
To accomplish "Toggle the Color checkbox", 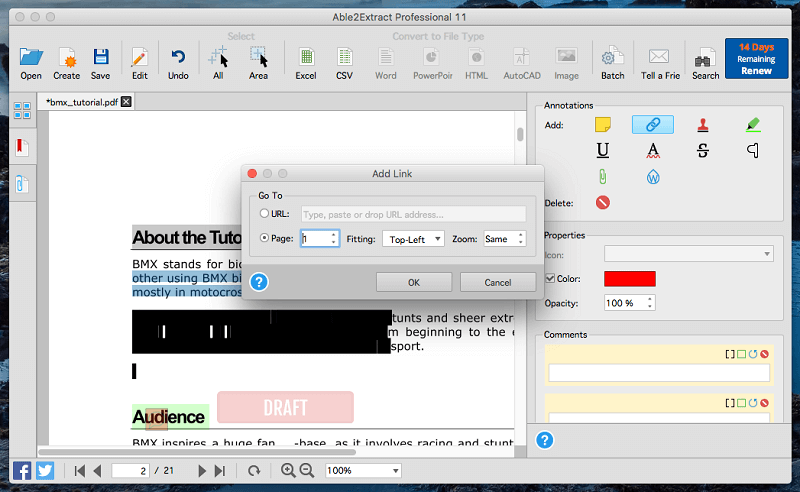I will pos(550,278).
